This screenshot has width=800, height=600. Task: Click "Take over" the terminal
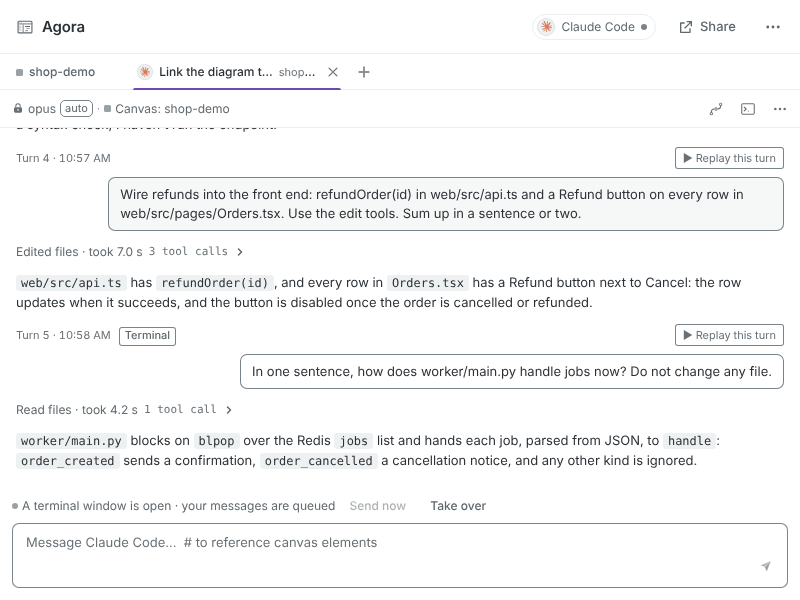[458, 506]
